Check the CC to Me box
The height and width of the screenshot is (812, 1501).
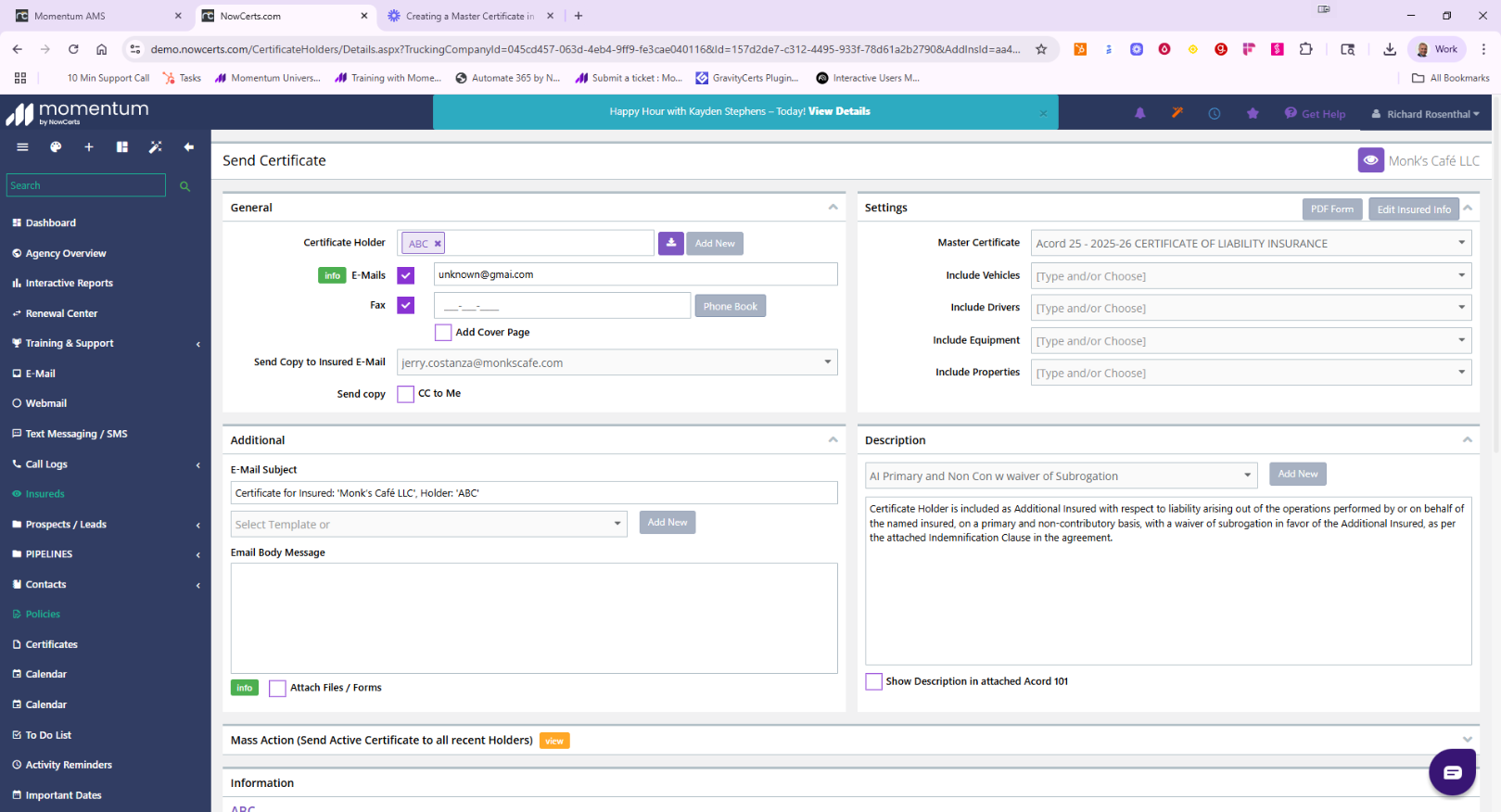click(x=406, y=394)
